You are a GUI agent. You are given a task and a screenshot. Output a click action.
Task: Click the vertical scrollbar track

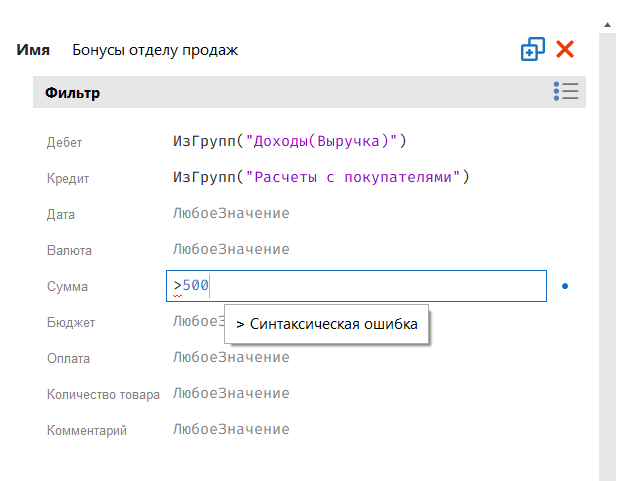tap(606, 250)
